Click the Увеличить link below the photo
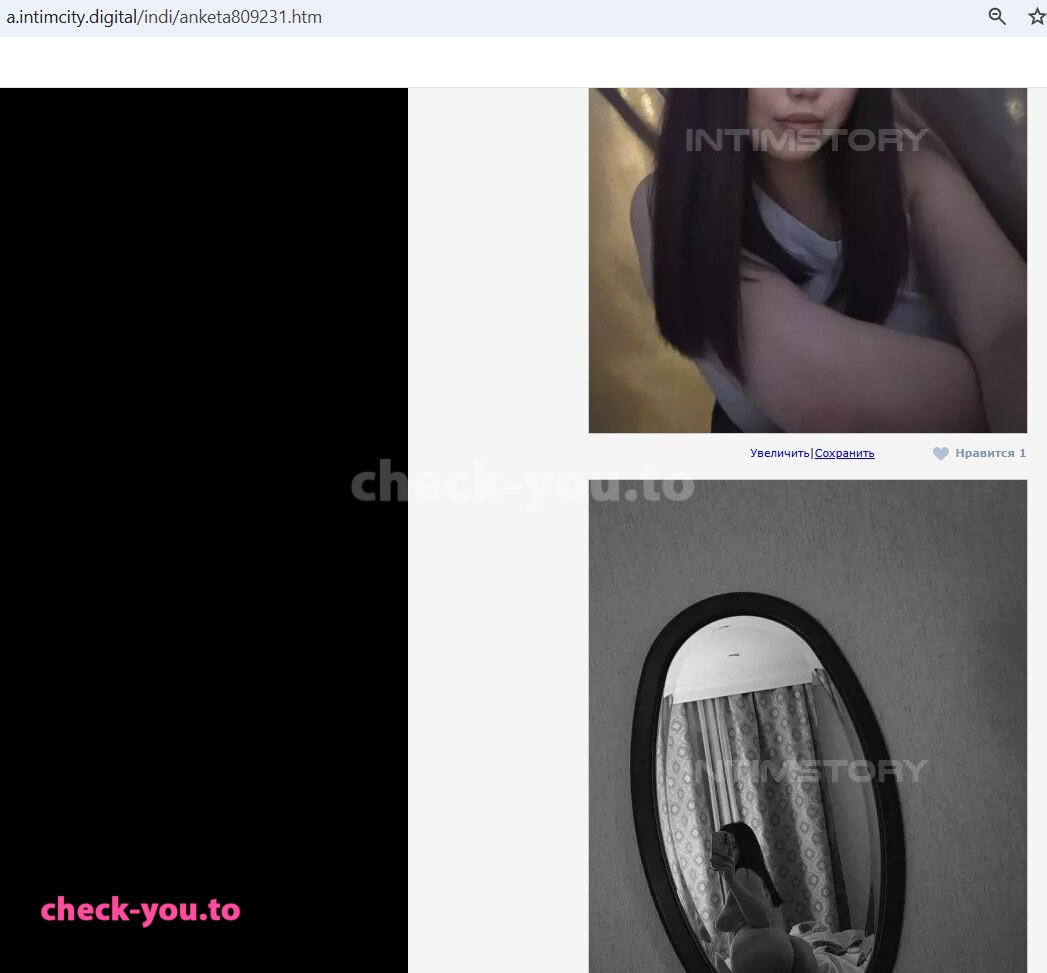The width and height of the screenshot is (1047, 973). 779,453
